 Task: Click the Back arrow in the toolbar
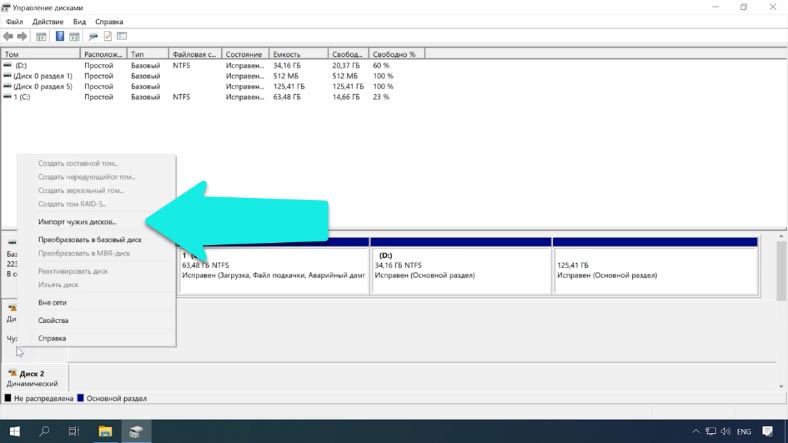pyautogui.click(x=8, y=36)
